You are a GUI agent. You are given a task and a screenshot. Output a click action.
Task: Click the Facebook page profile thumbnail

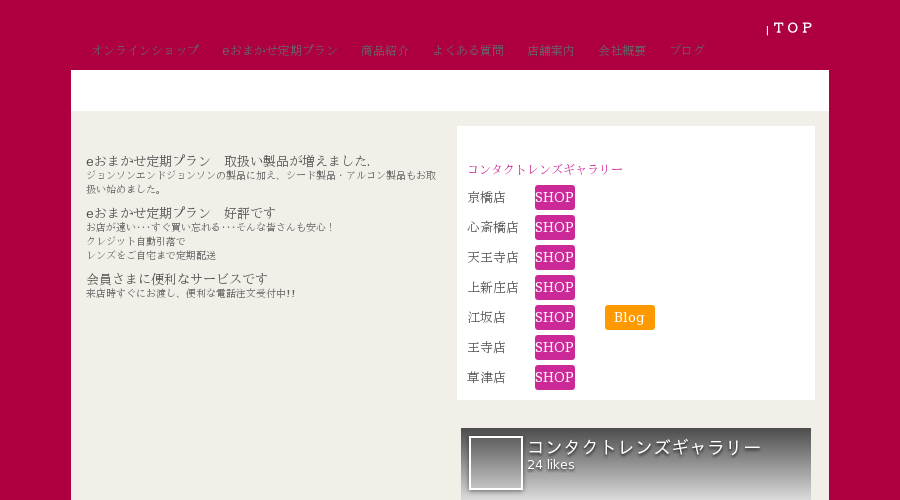pyautogui.click(x=496, y=463)
